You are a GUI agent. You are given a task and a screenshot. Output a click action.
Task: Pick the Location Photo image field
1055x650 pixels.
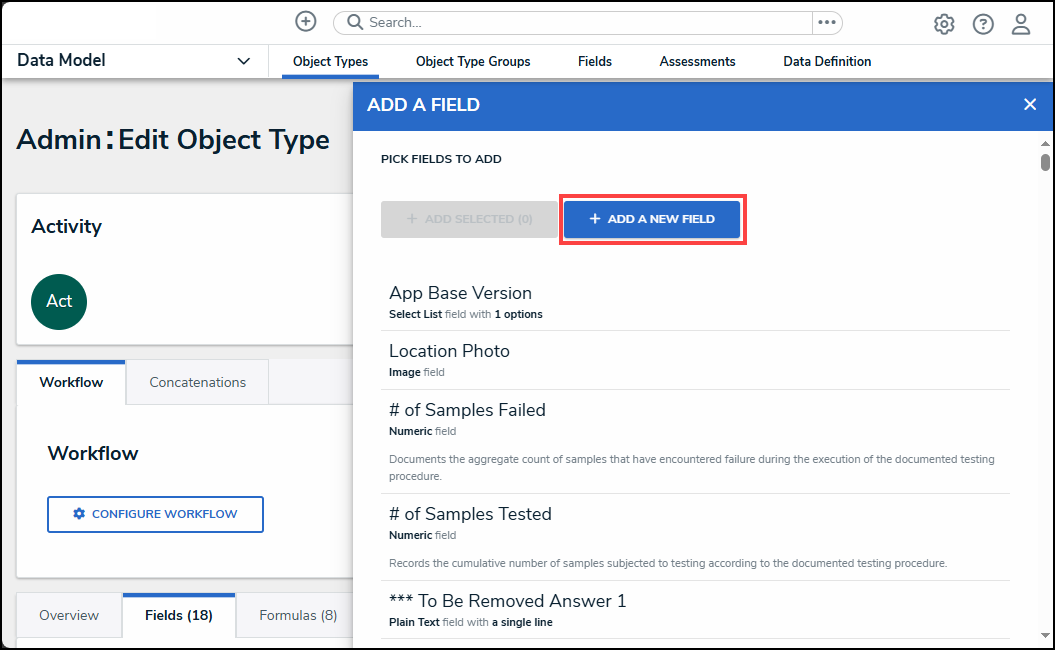(x=449, y=351)
